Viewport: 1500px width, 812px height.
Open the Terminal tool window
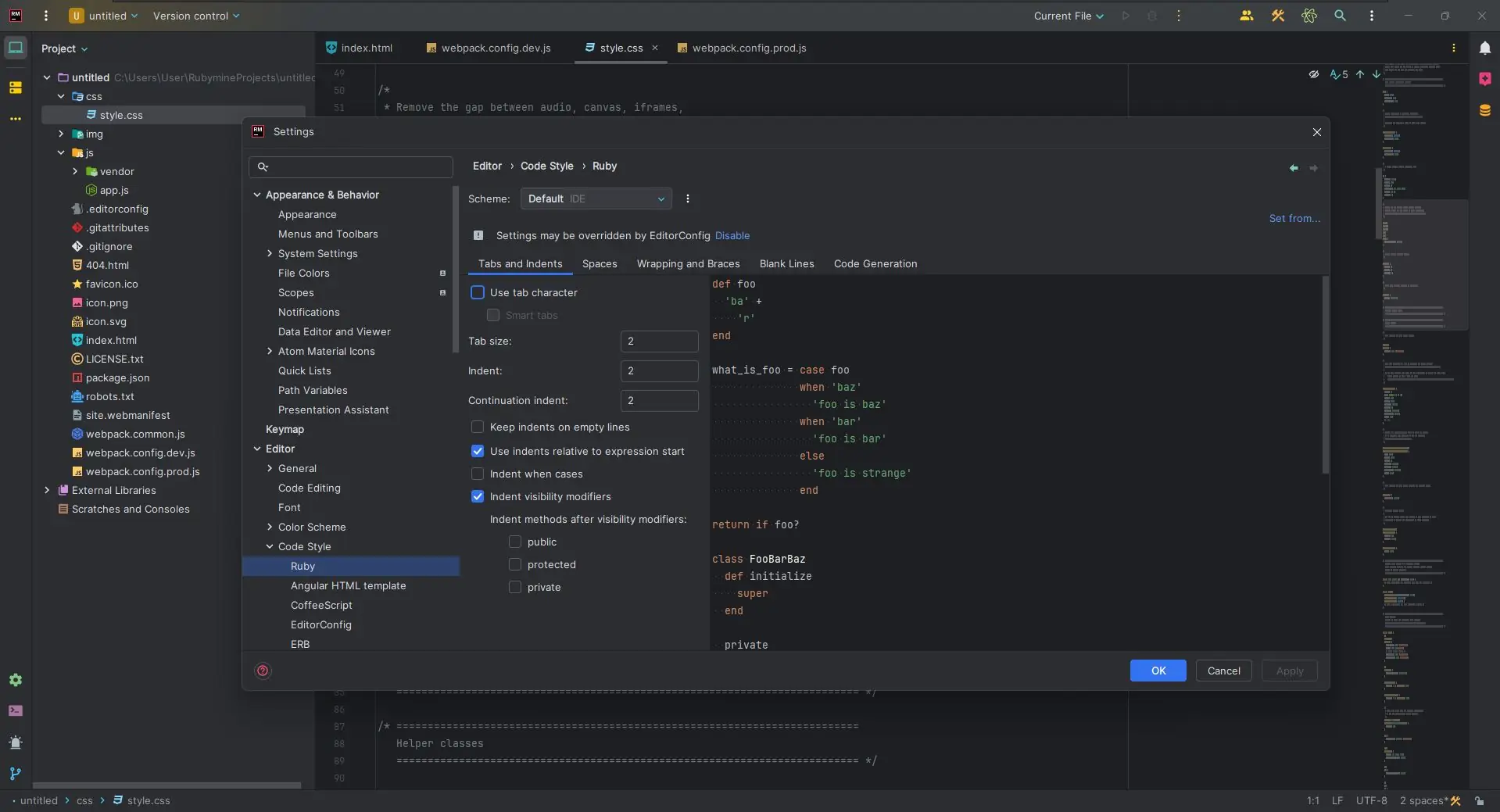[16, 710]
